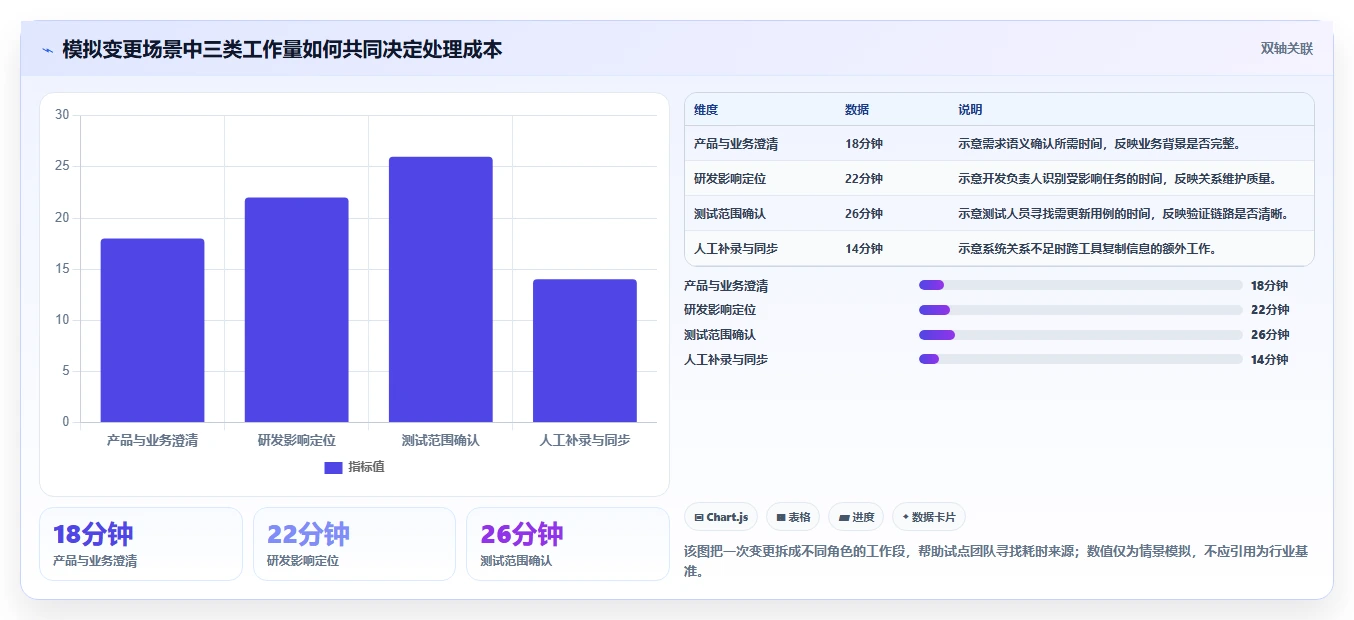
Task: Click x-axis label 产品与业务澄清
Action: pyautogui.click(x=152, y=440)
